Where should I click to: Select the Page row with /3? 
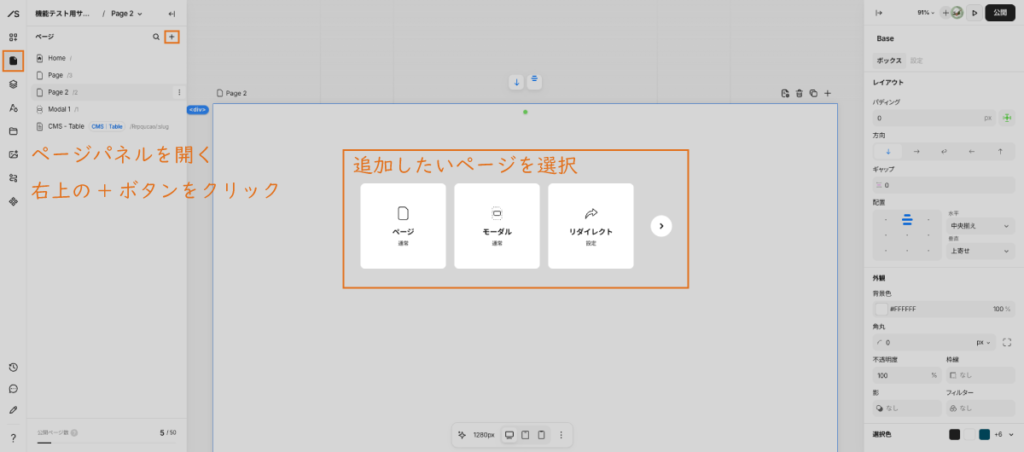point(105,75)
